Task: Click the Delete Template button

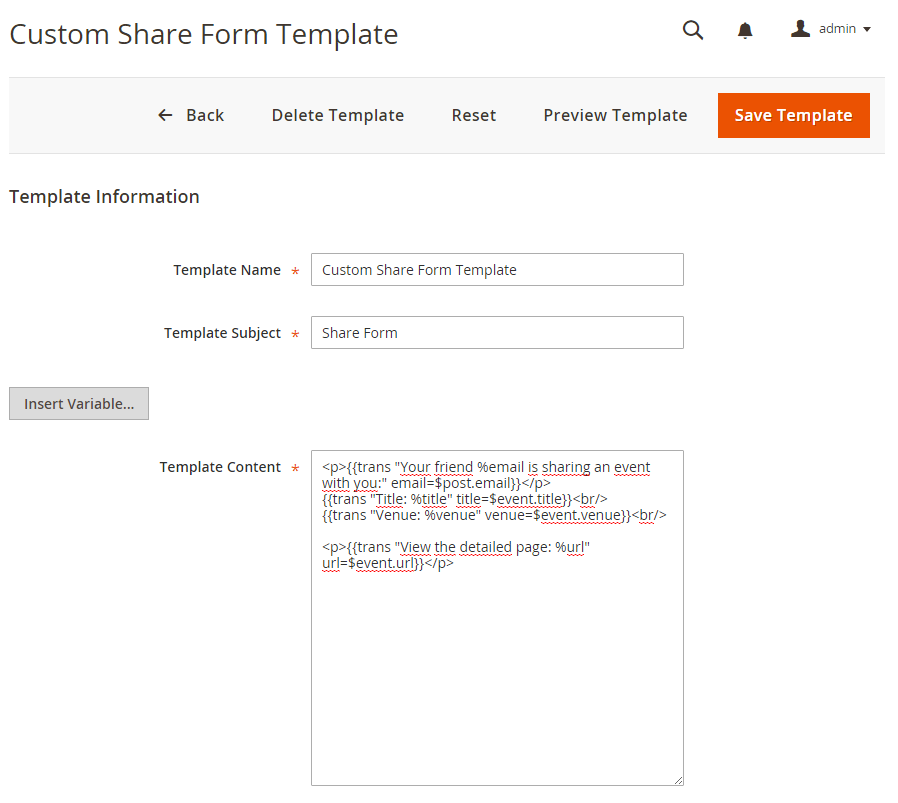Action: [338, 115]
